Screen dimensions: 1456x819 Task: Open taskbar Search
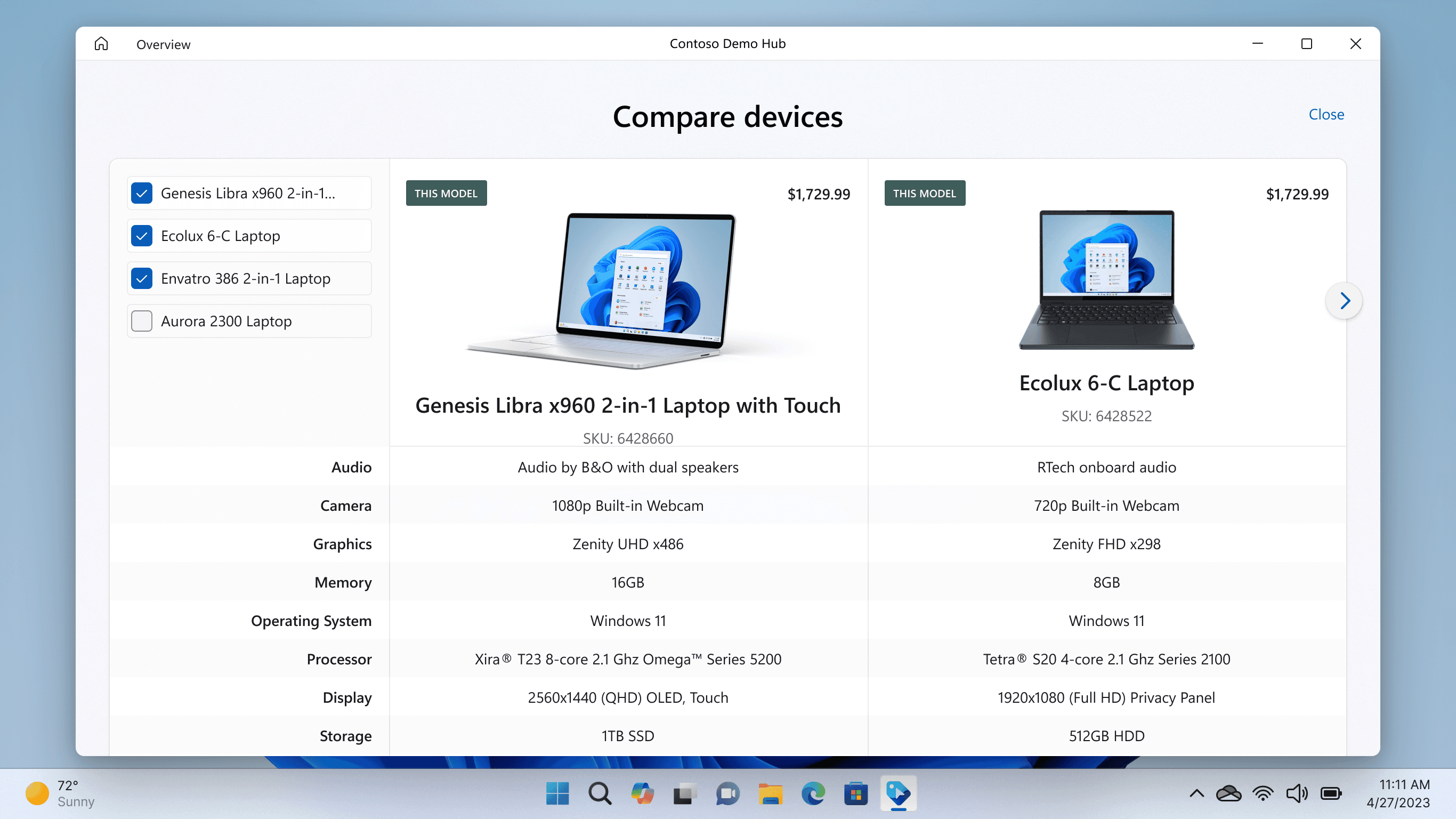coord(600,793)
